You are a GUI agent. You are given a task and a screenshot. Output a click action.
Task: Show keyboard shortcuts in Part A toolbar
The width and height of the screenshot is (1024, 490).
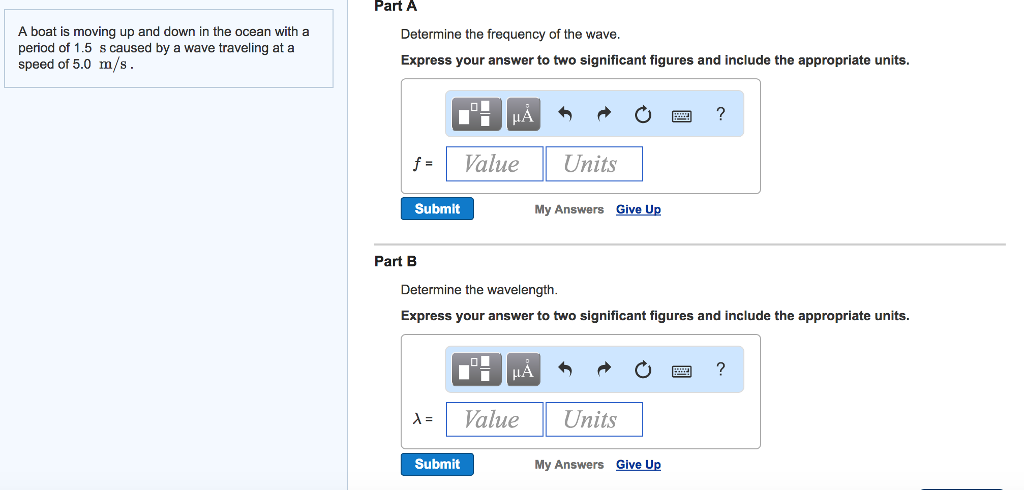pos(682,116)
